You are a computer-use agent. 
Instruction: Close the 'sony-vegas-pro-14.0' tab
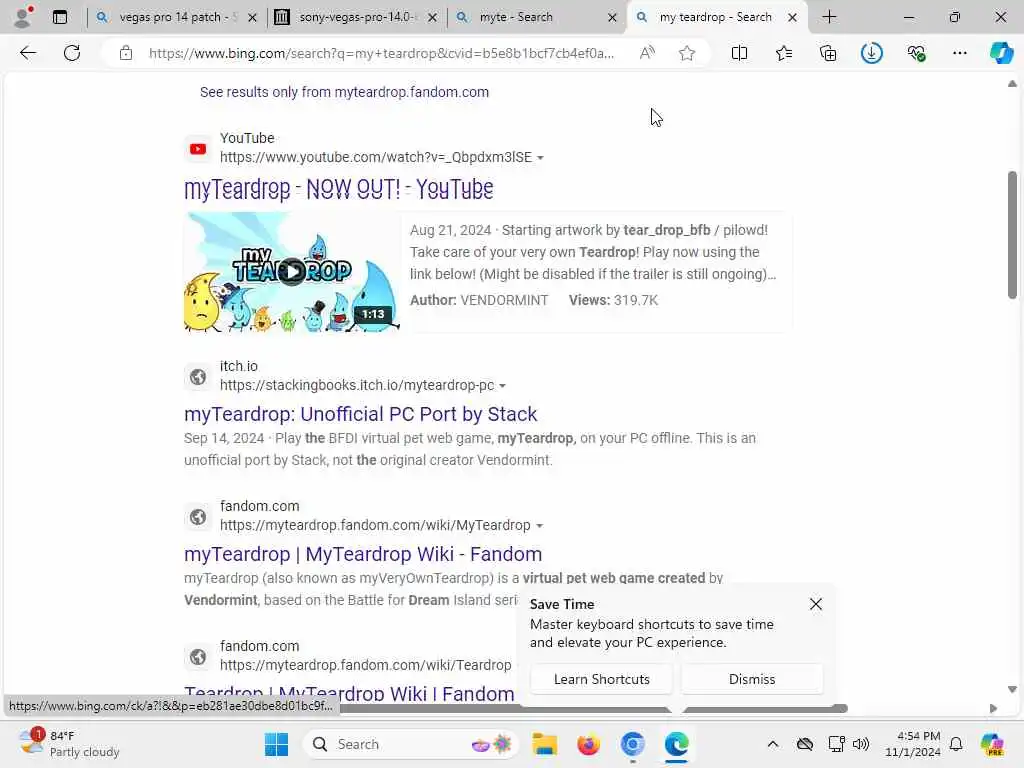pyautogui.click(x=432, y=18)
